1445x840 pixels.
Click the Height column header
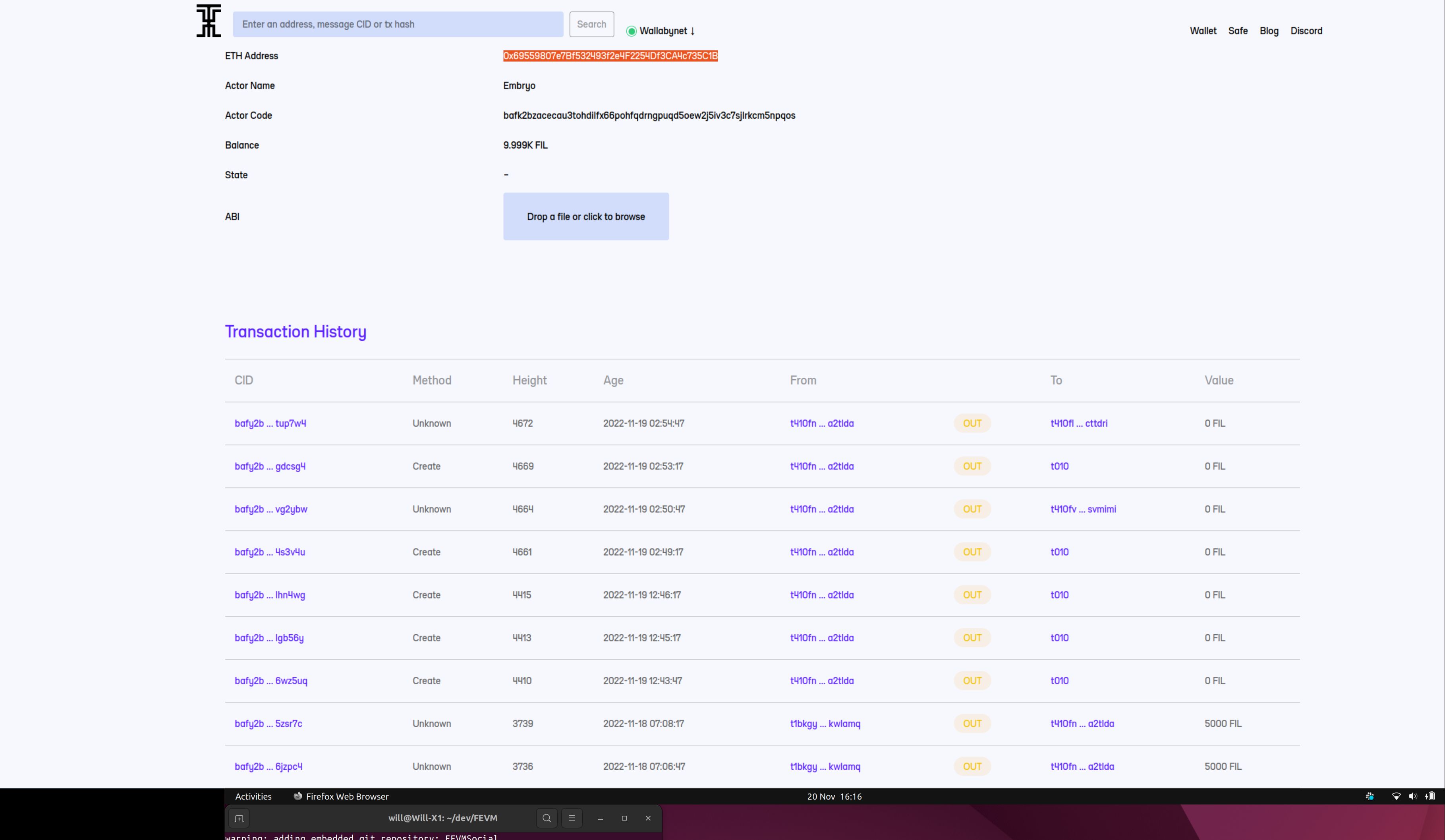point(529,380)
